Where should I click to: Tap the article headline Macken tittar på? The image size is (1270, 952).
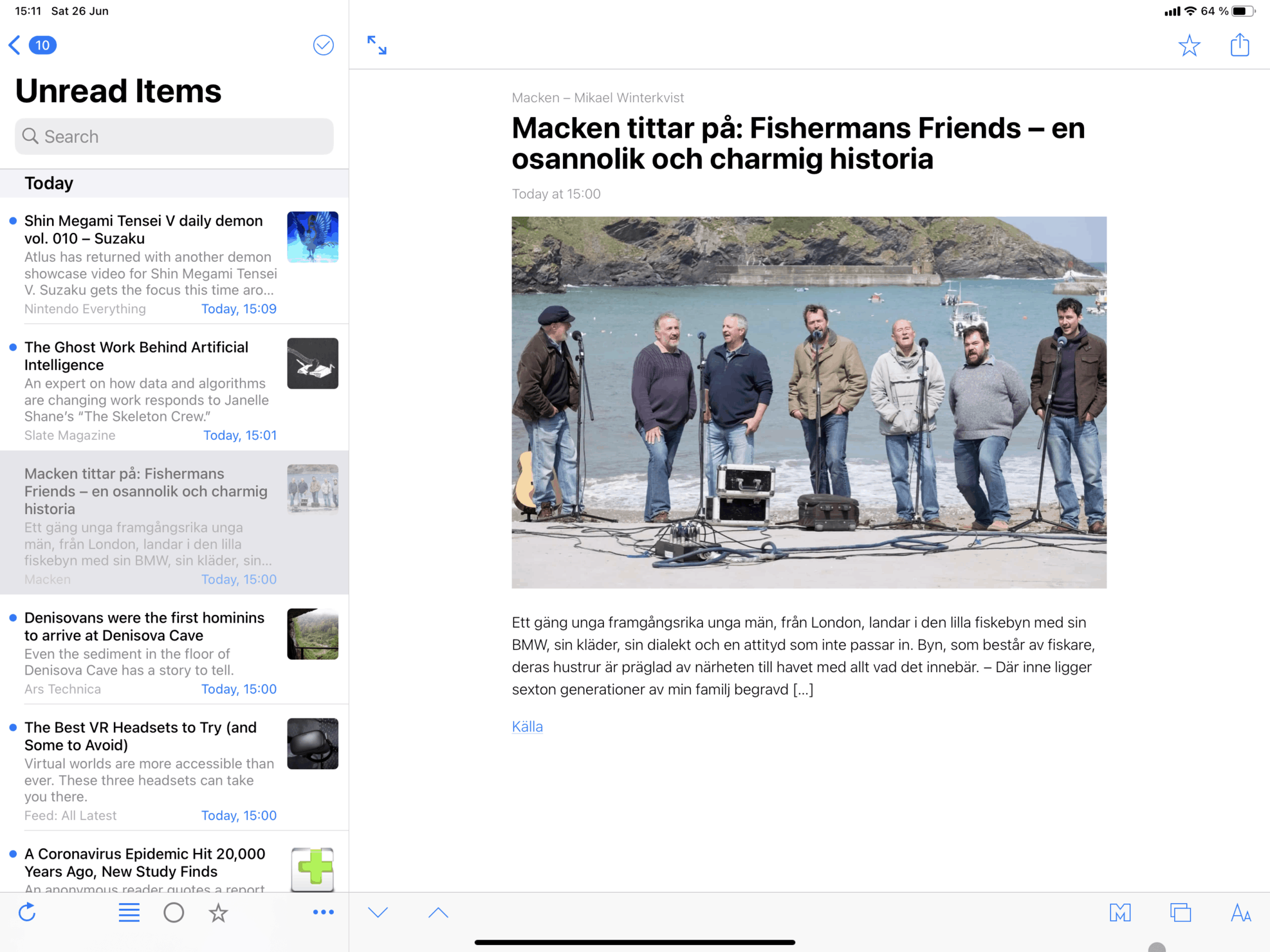[798, 143]
